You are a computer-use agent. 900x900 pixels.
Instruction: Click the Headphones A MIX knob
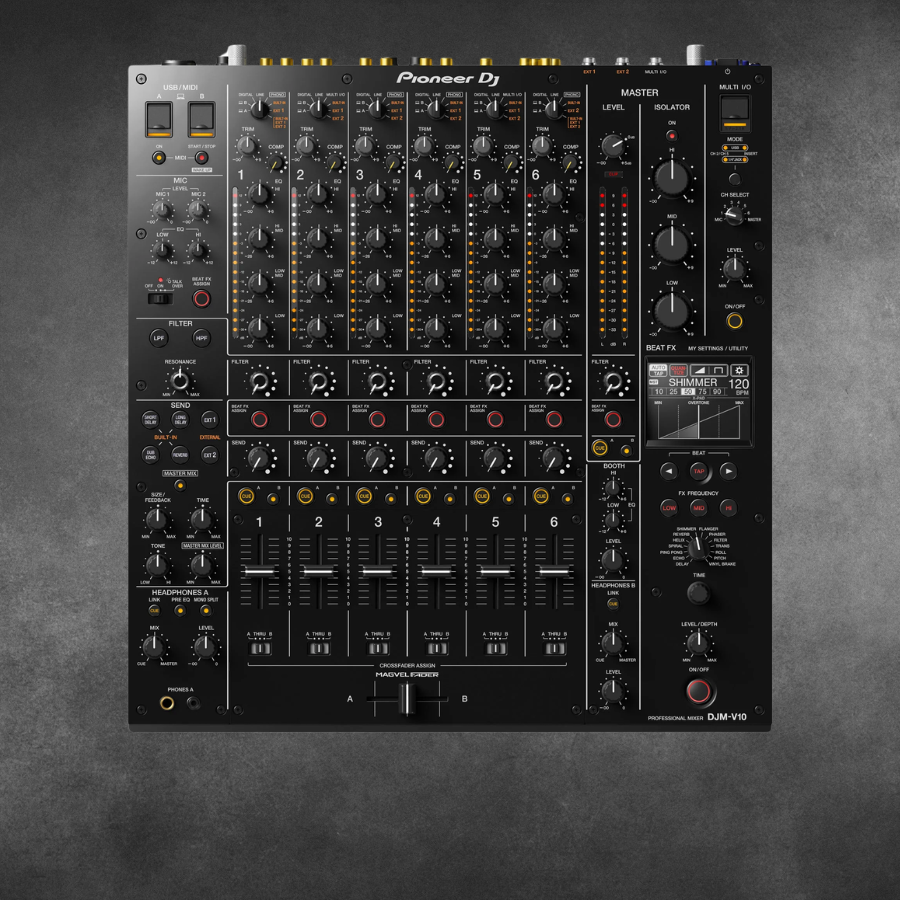point(154,647)
